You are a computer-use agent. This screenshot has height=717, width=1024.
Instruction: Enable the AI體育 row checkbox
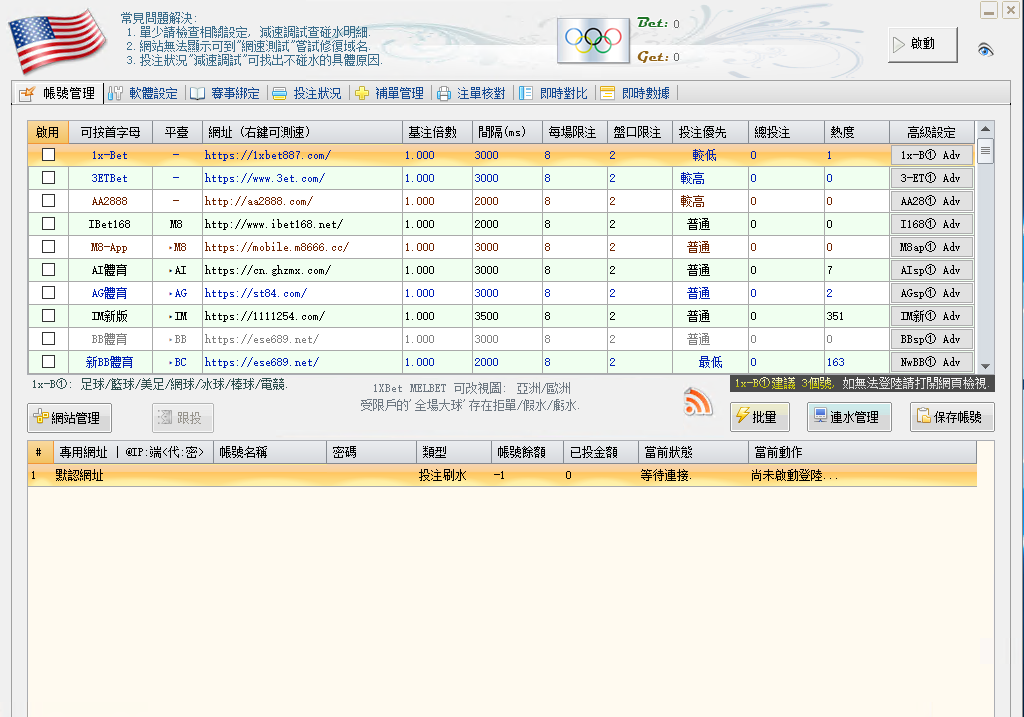coord(48,270)
